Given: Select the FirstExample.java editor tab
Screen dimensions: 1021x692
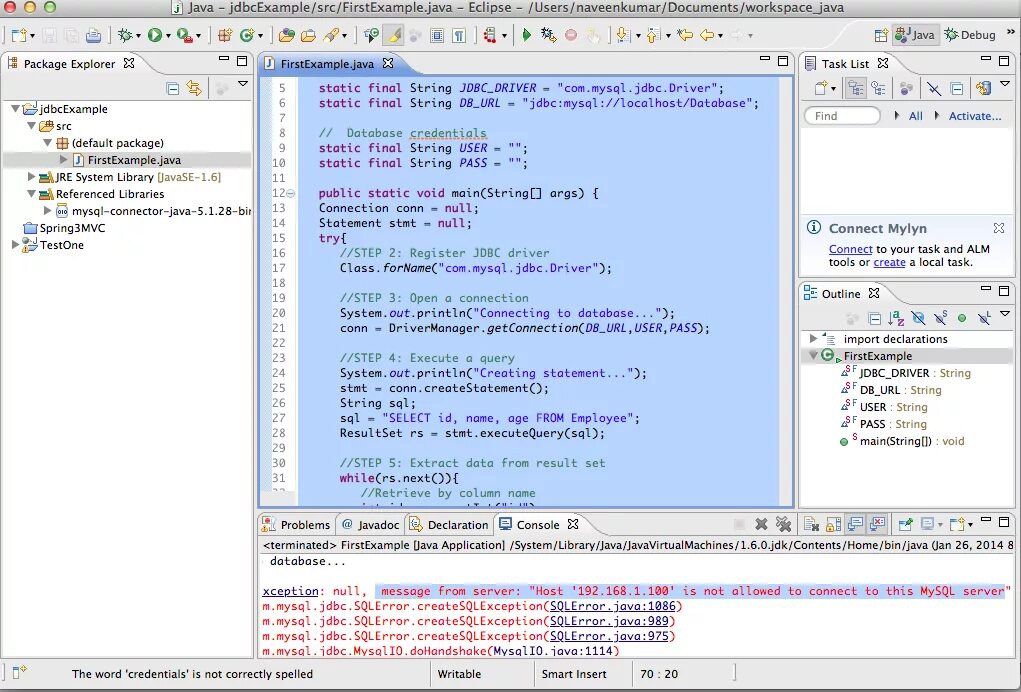Looking at the screenshot, I should point(328,64).
